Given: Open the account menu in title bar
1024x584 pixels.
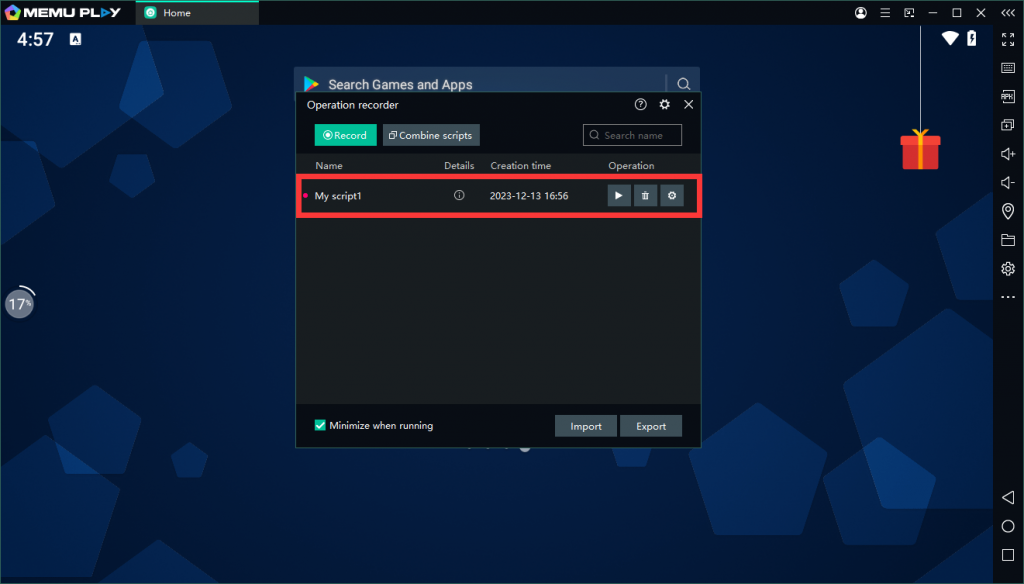Looking at the screenshot, I should click(860, 13).
